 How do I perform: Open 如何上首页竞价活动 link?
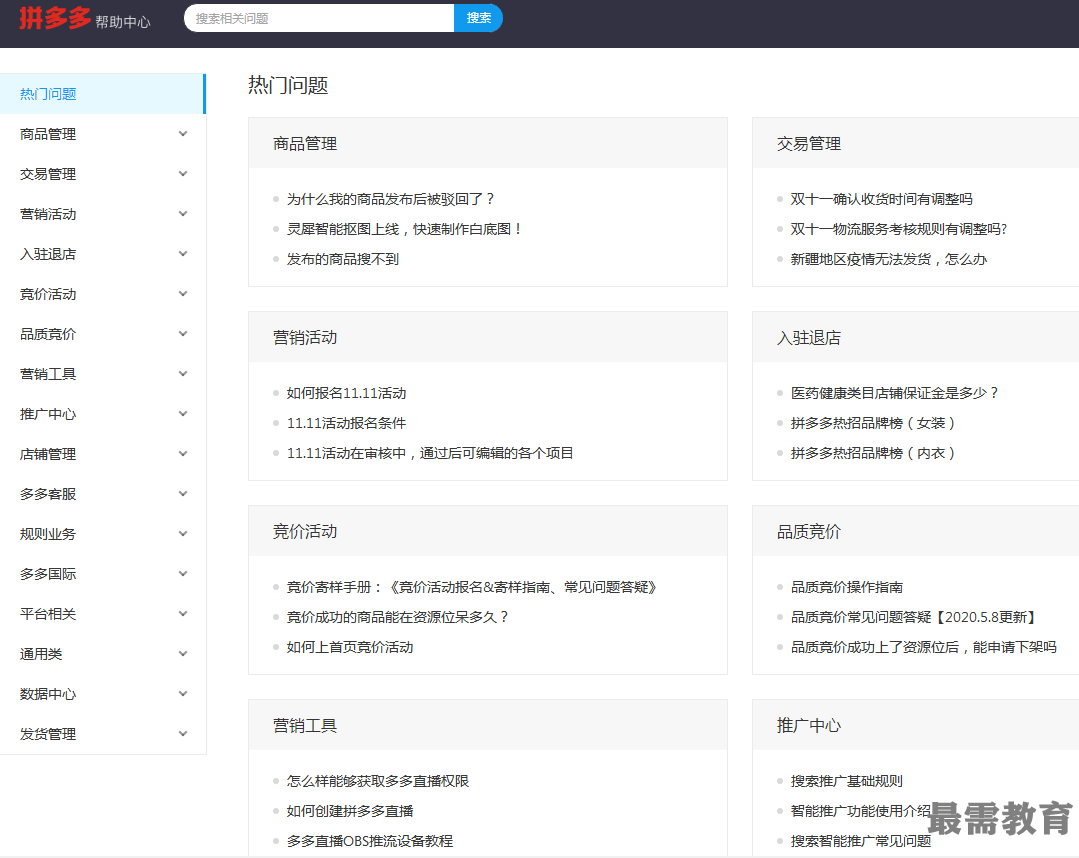coord(350,647)
